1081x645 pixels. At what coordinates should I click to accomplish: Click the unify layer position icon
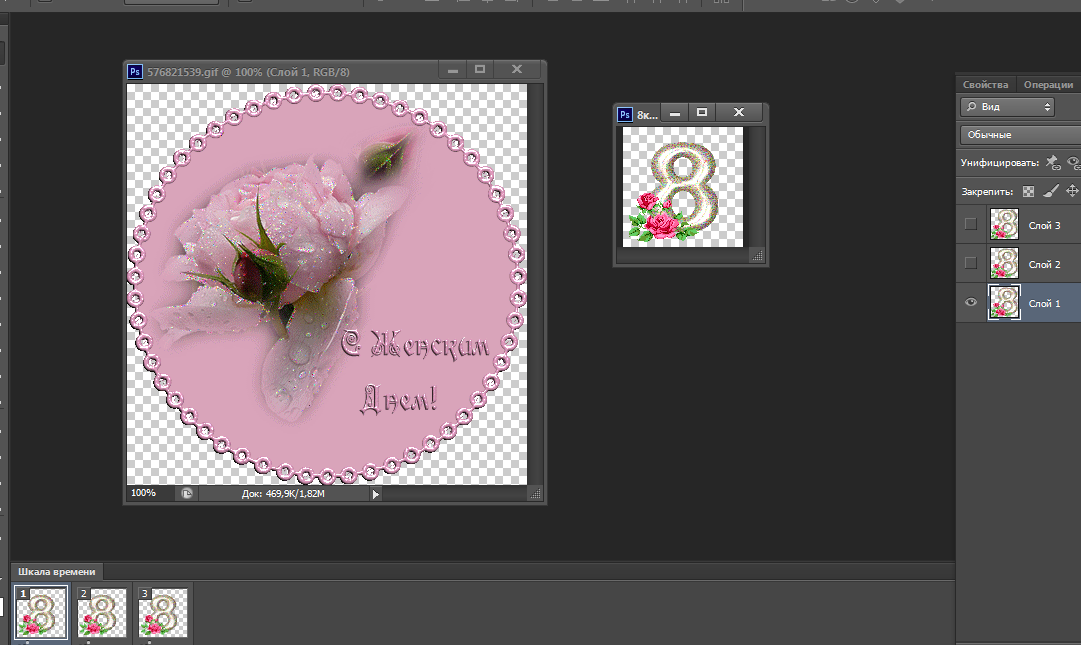tap(1051, 162)
